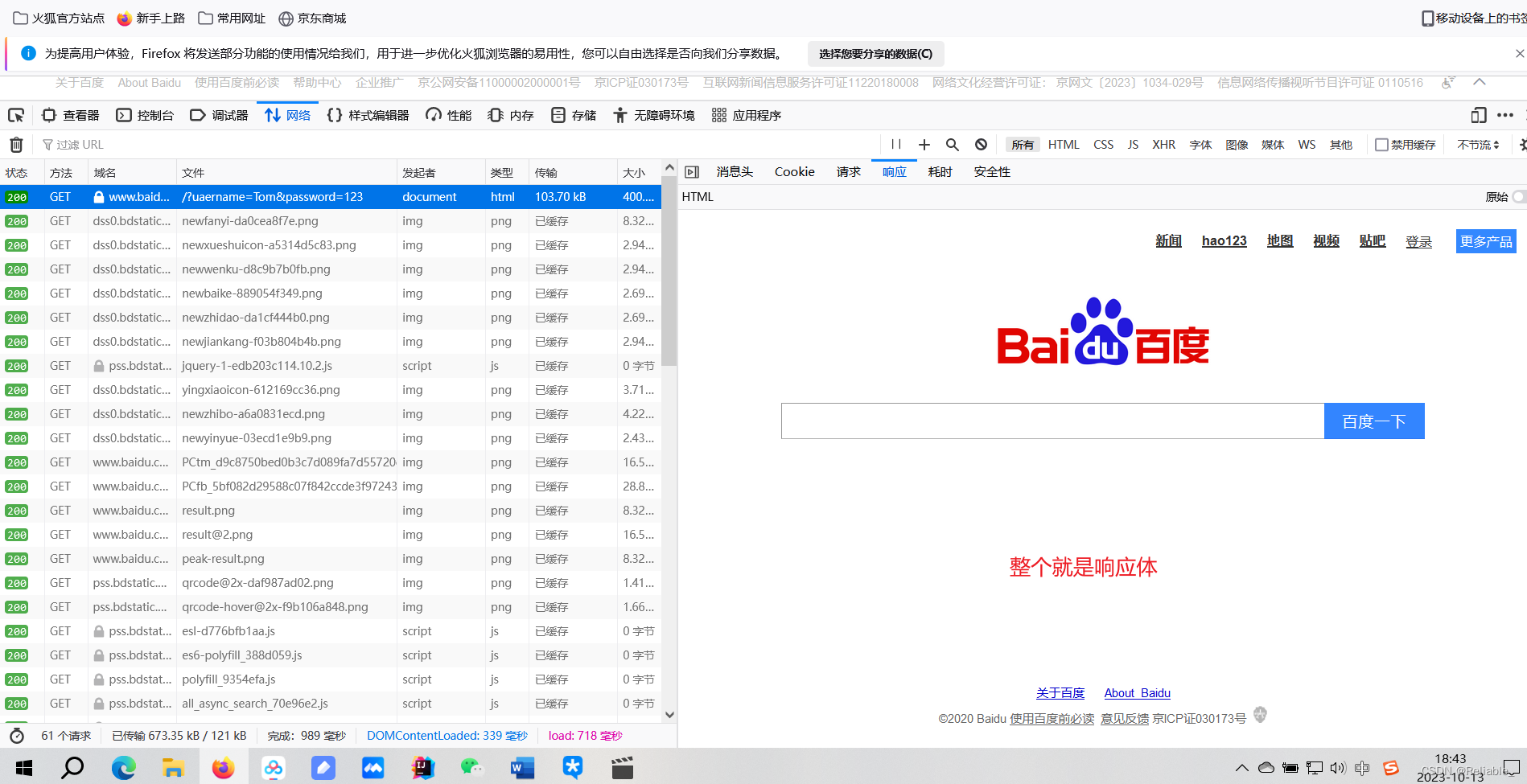Open the Application (应用程序) tab

(747, 115)
